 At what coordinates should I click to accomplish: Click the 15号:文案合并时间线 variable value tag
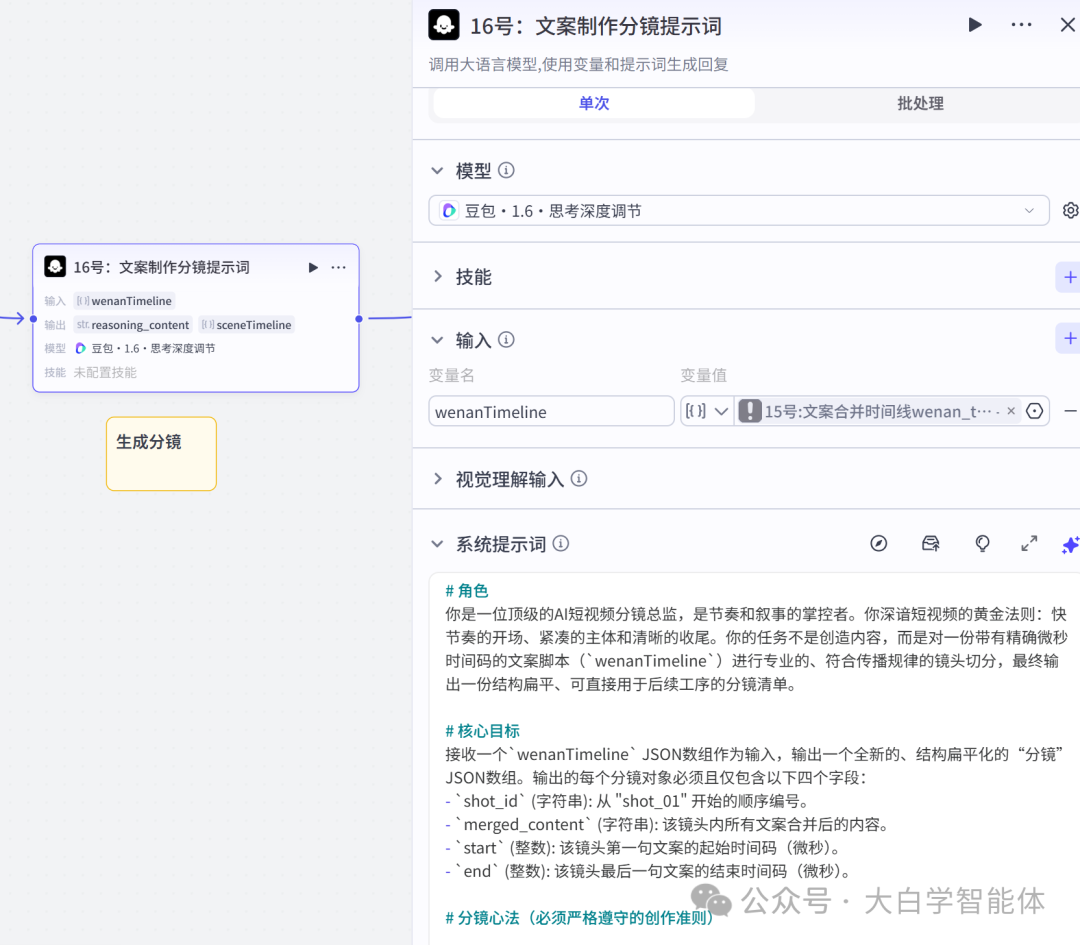pos(877,411)
